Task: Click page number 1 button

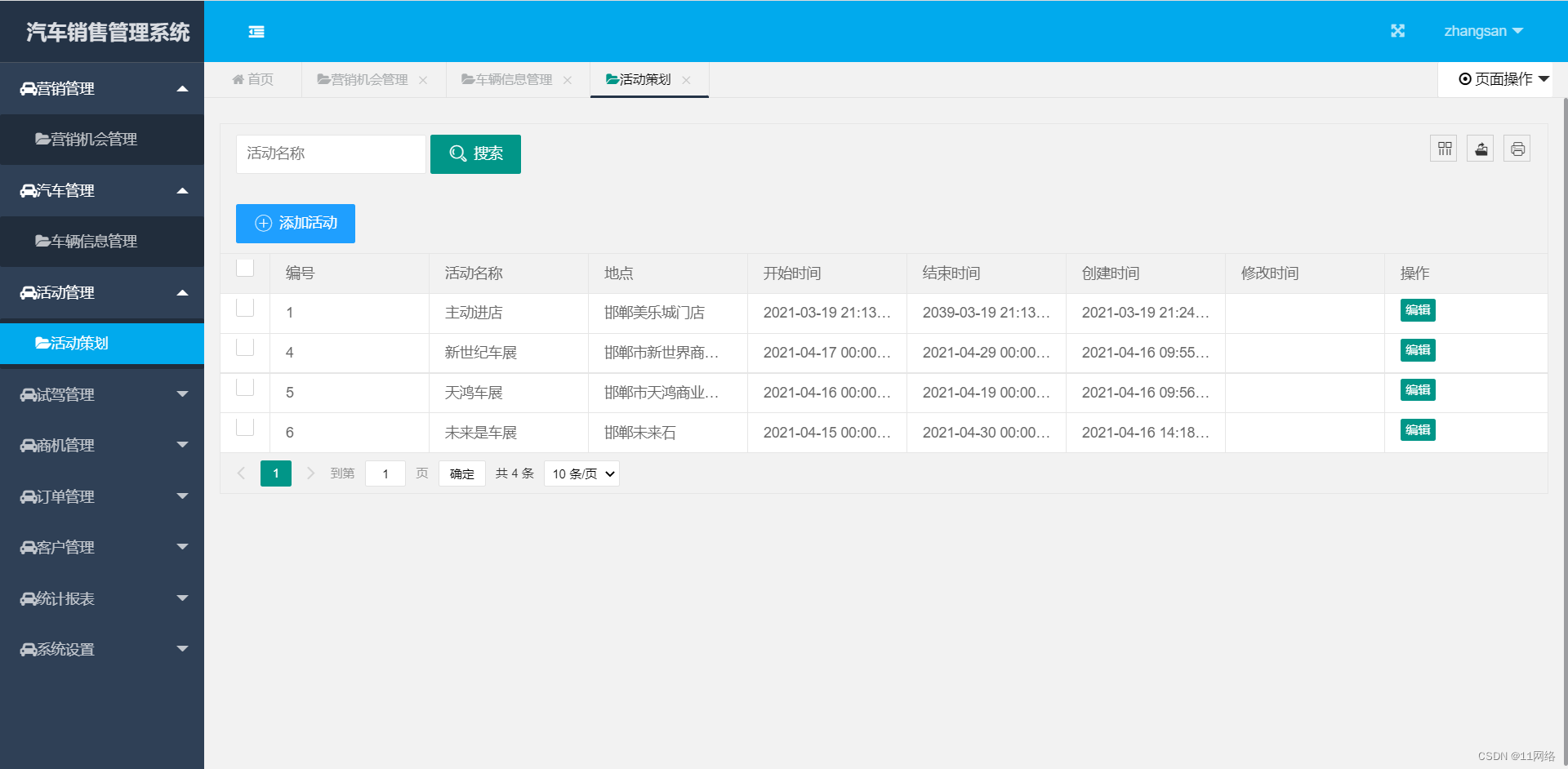Action: click(276, 473)
